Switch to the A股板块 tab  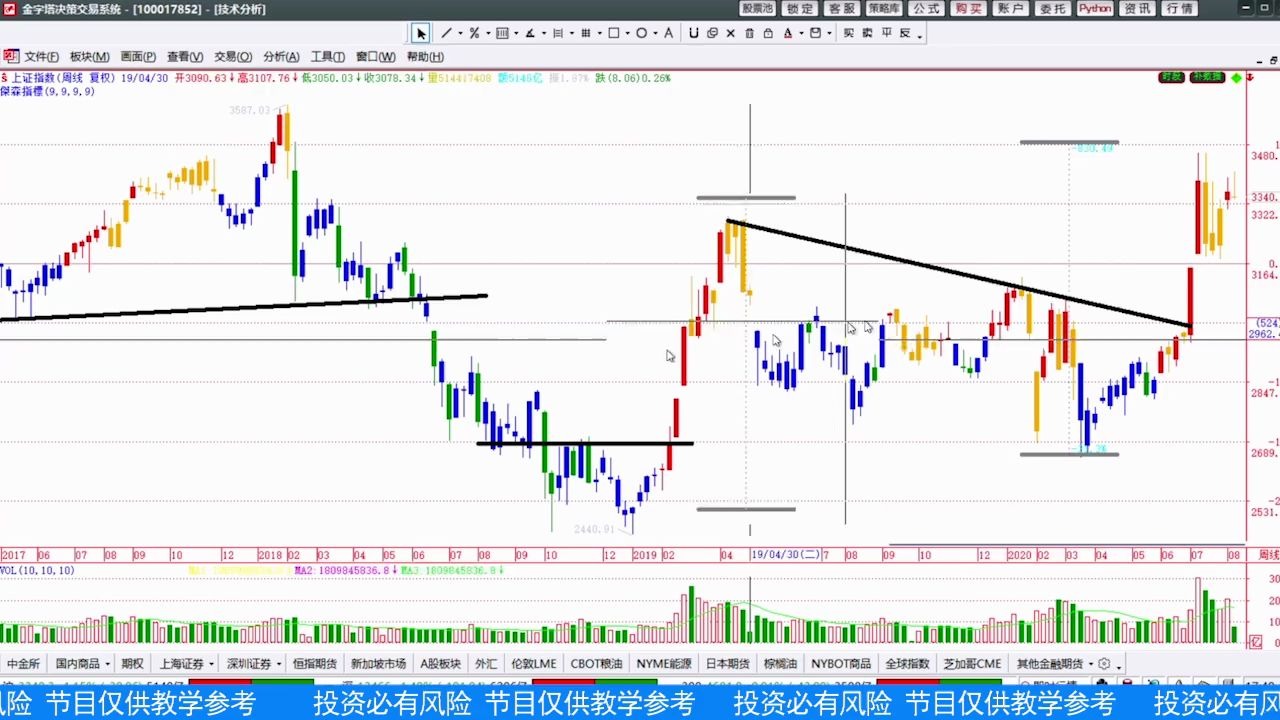(x=441, y=663)
